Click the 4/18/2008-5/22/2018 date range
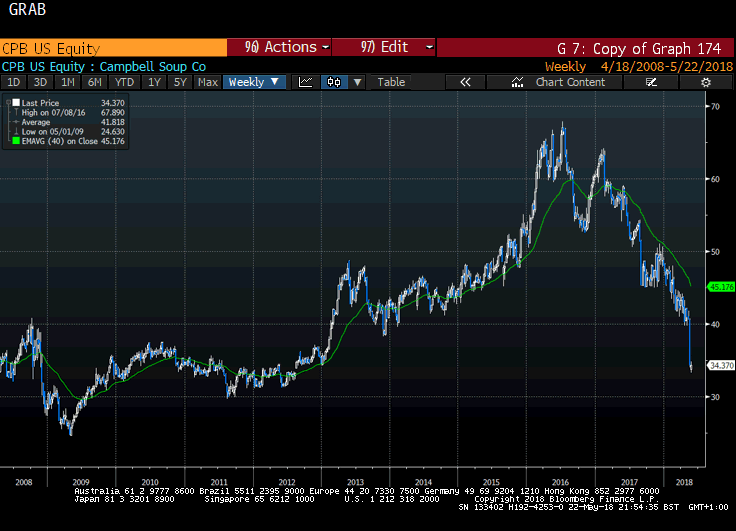 667,67
